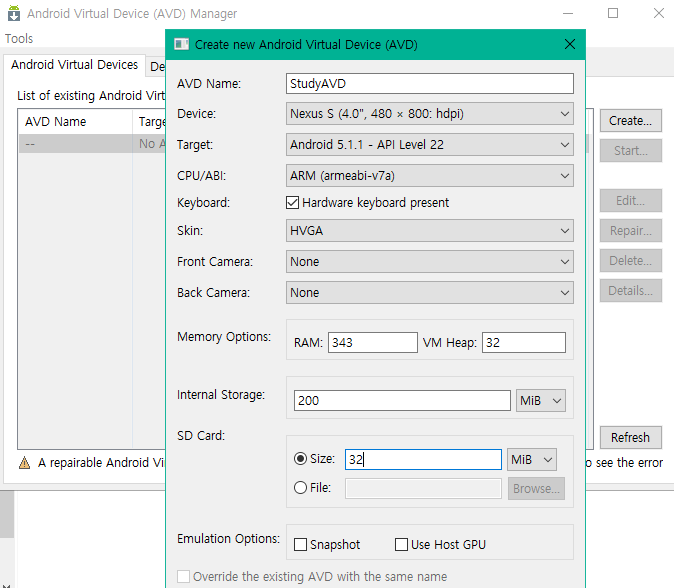Open SD Card size MiB unit dropdown
The height and width of the screenshot is (588, 674).
[x=532, y=459]
